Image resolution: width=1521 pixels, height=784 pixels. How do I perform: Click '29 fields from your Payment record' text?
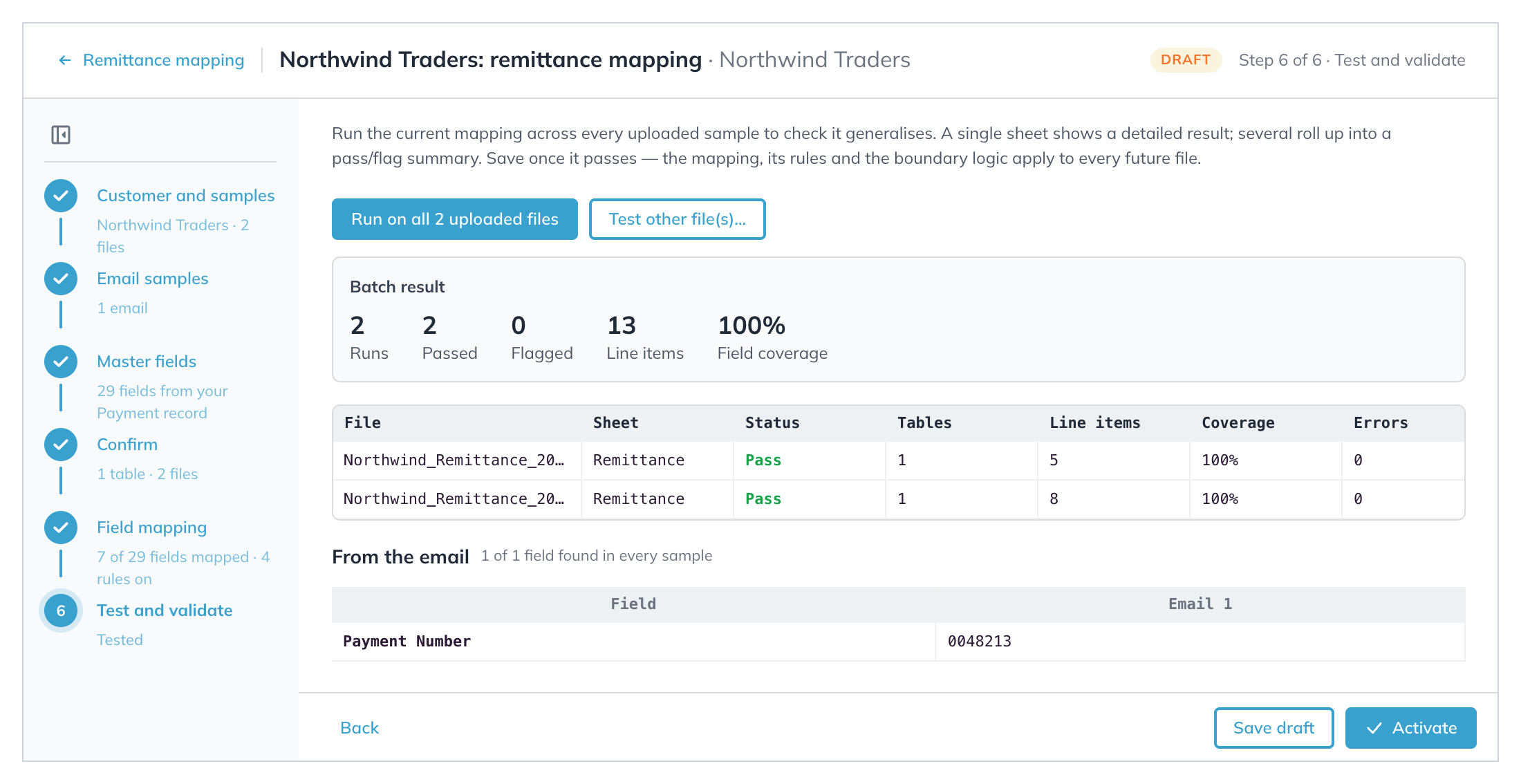pos(162,402)
